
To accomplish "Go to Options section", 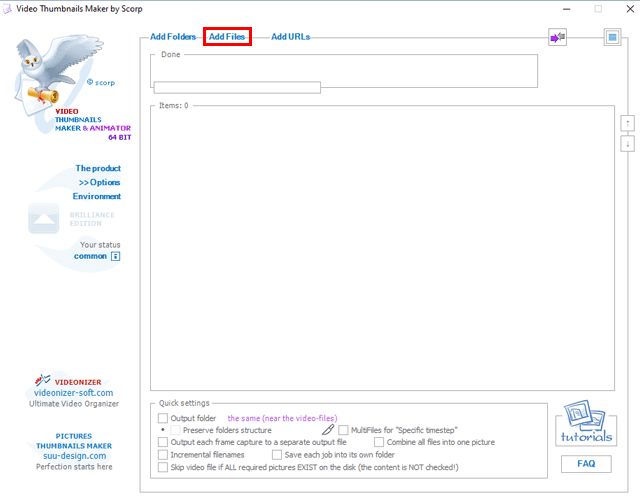I will pyautogui.click(x=100, y=182).
